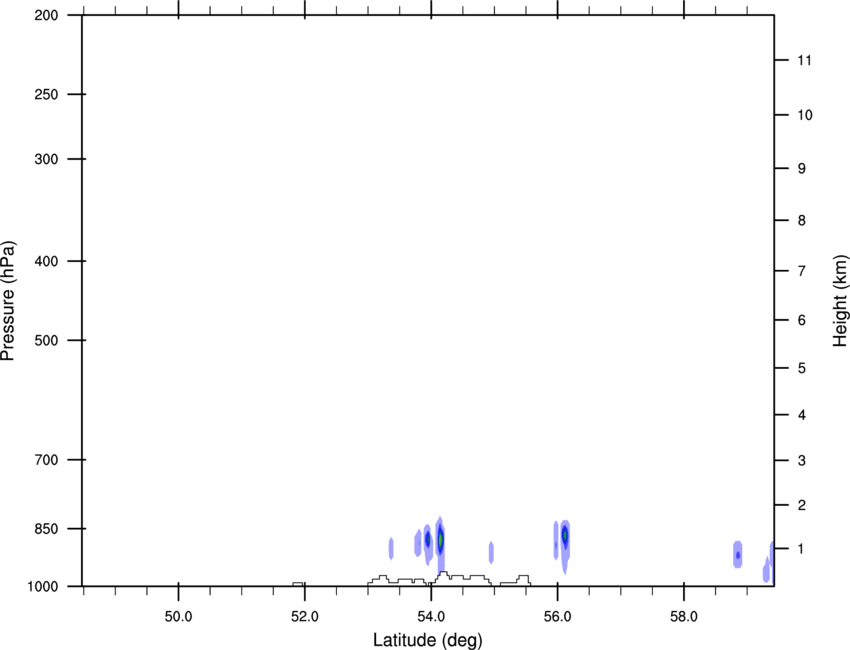This screenshot has width=850, height=650.
Task: Pick the 1 km height label
Action: (x=801, y=549)
